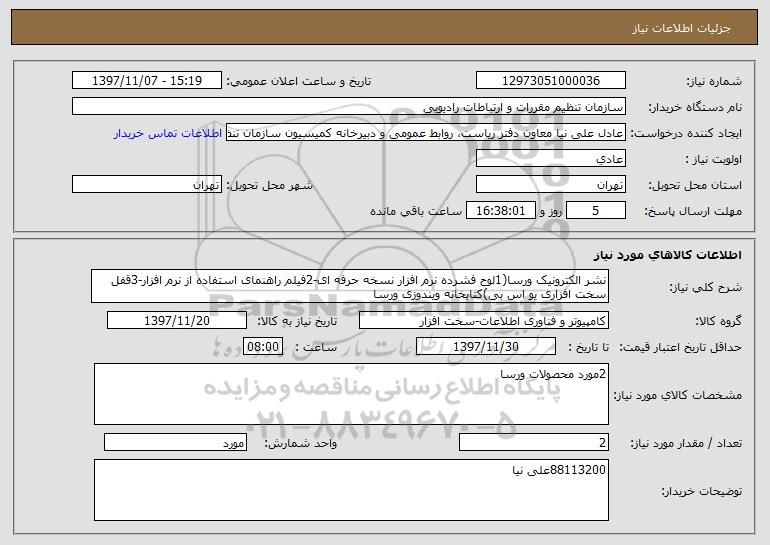Click the شهر محل تحویل field

click(x=147, y=185)
